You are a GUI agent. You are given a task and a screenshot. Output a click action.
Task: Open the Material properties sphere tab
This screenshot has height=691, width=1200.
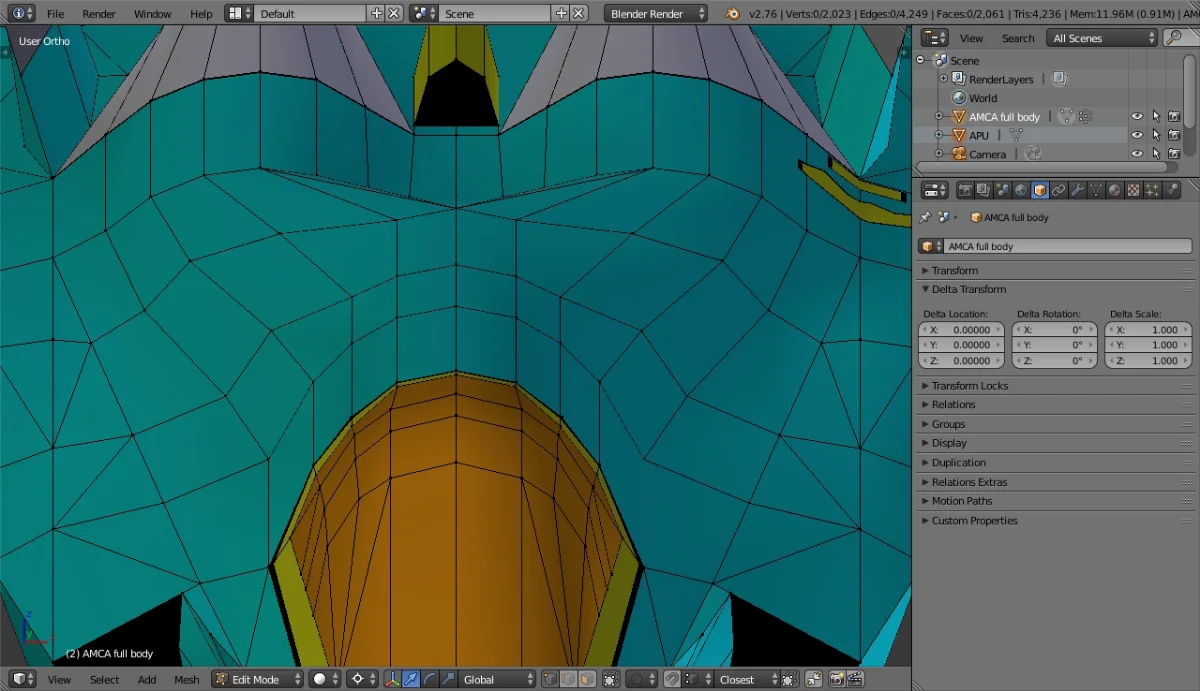click(x=1115, y=190)
